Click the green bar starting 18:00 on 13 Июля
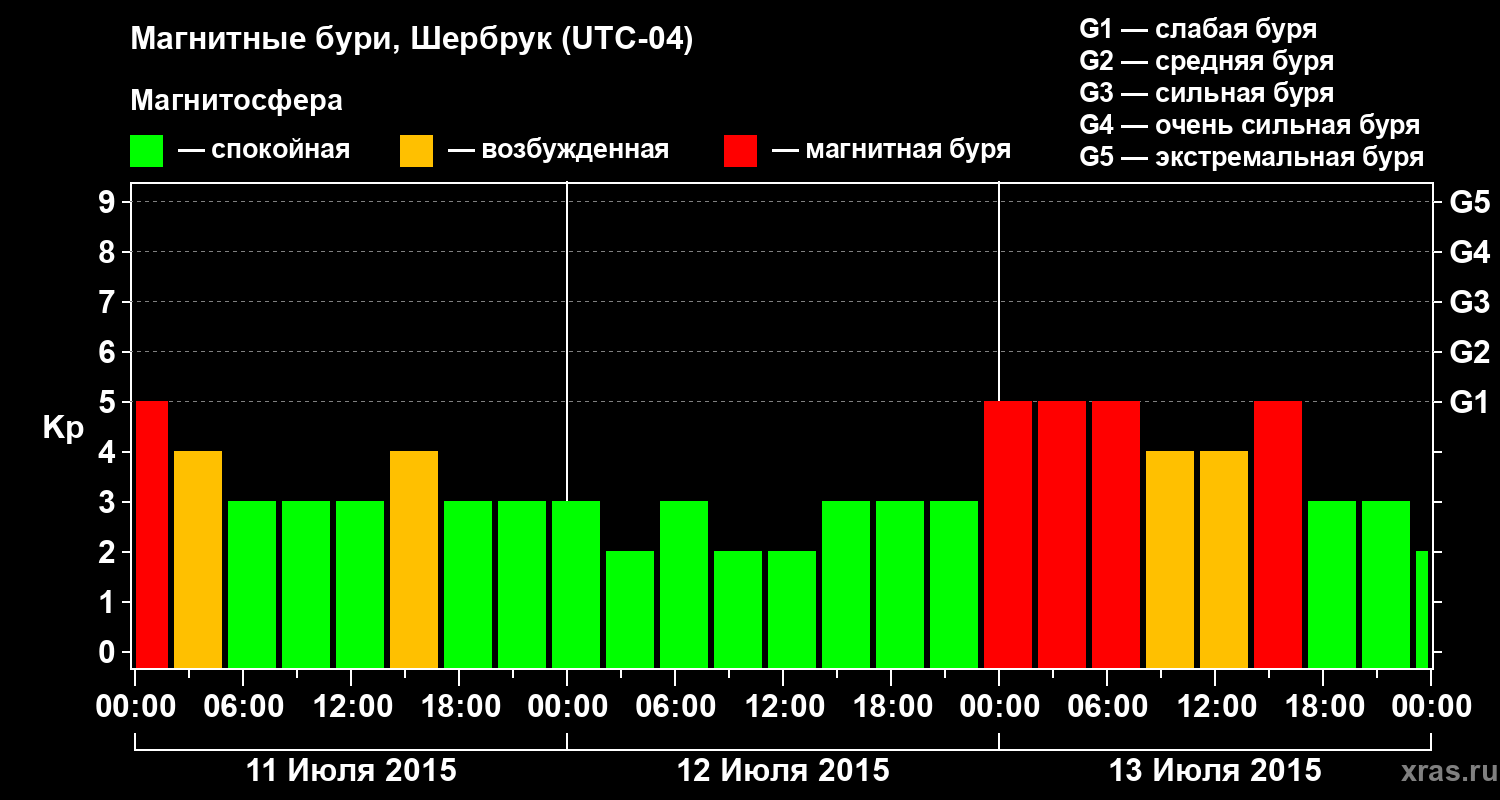The image size is (1500, 800). tap(1332, 584)
